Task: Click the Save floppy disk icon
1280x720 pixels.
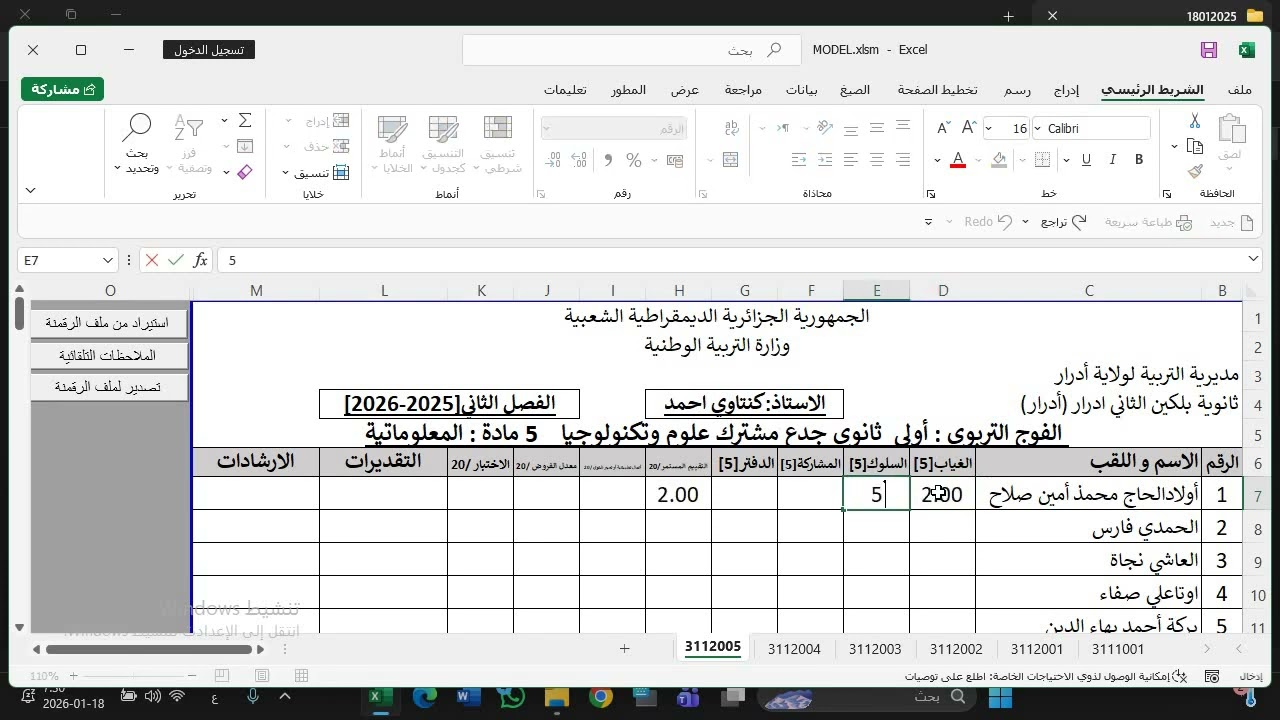Action: (1209, 50)
